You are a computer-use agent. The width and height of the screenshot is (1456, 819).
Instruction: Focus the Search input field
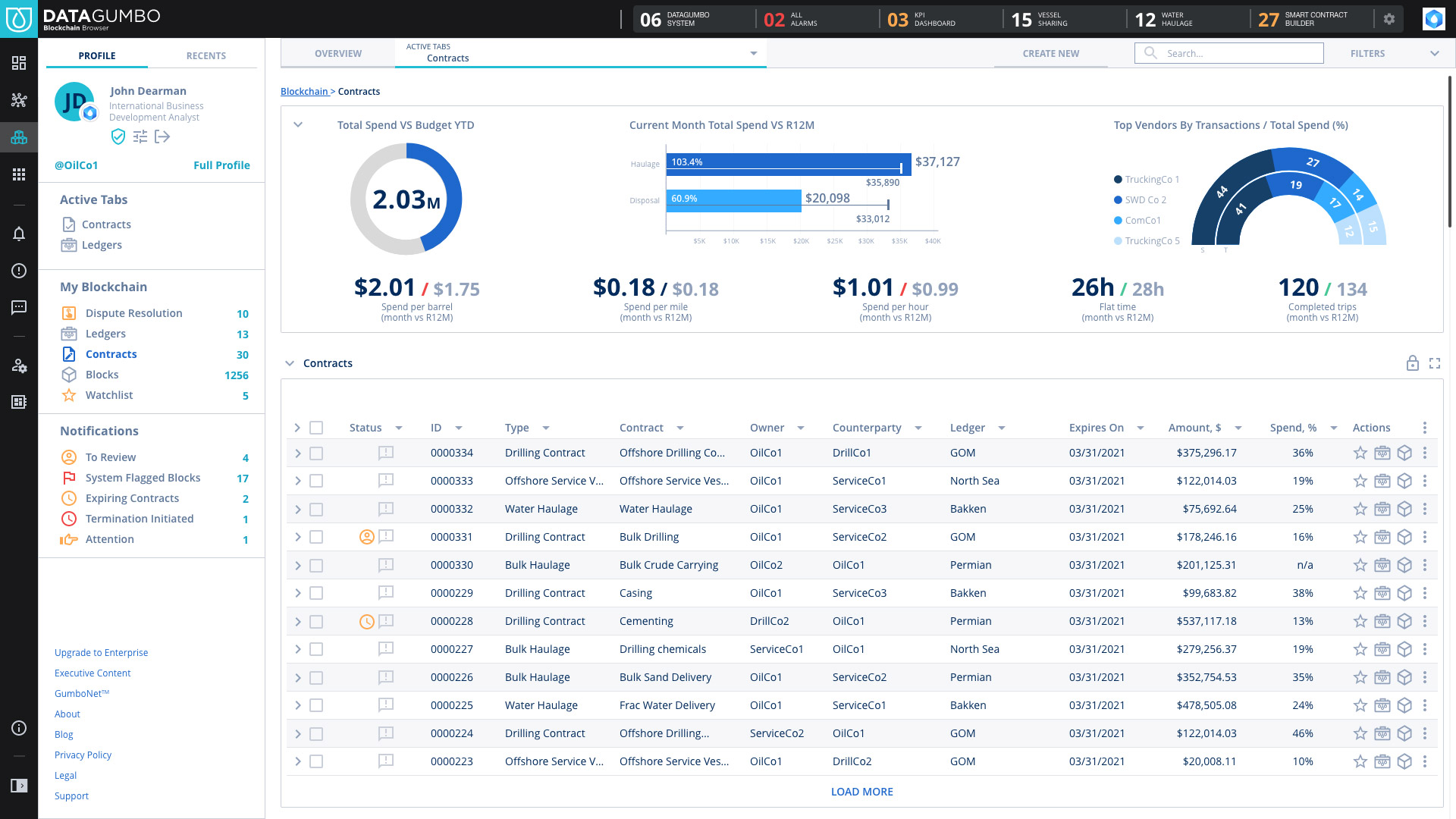tap(1229, 53)
